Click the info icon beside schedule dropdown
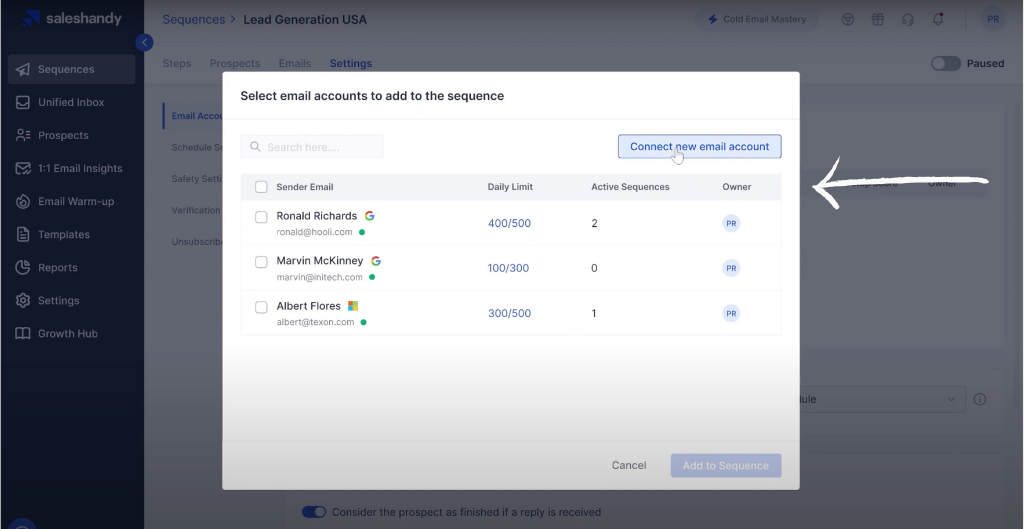The height and width of the screenshot is (529, 1024). [x=980, y=399]
